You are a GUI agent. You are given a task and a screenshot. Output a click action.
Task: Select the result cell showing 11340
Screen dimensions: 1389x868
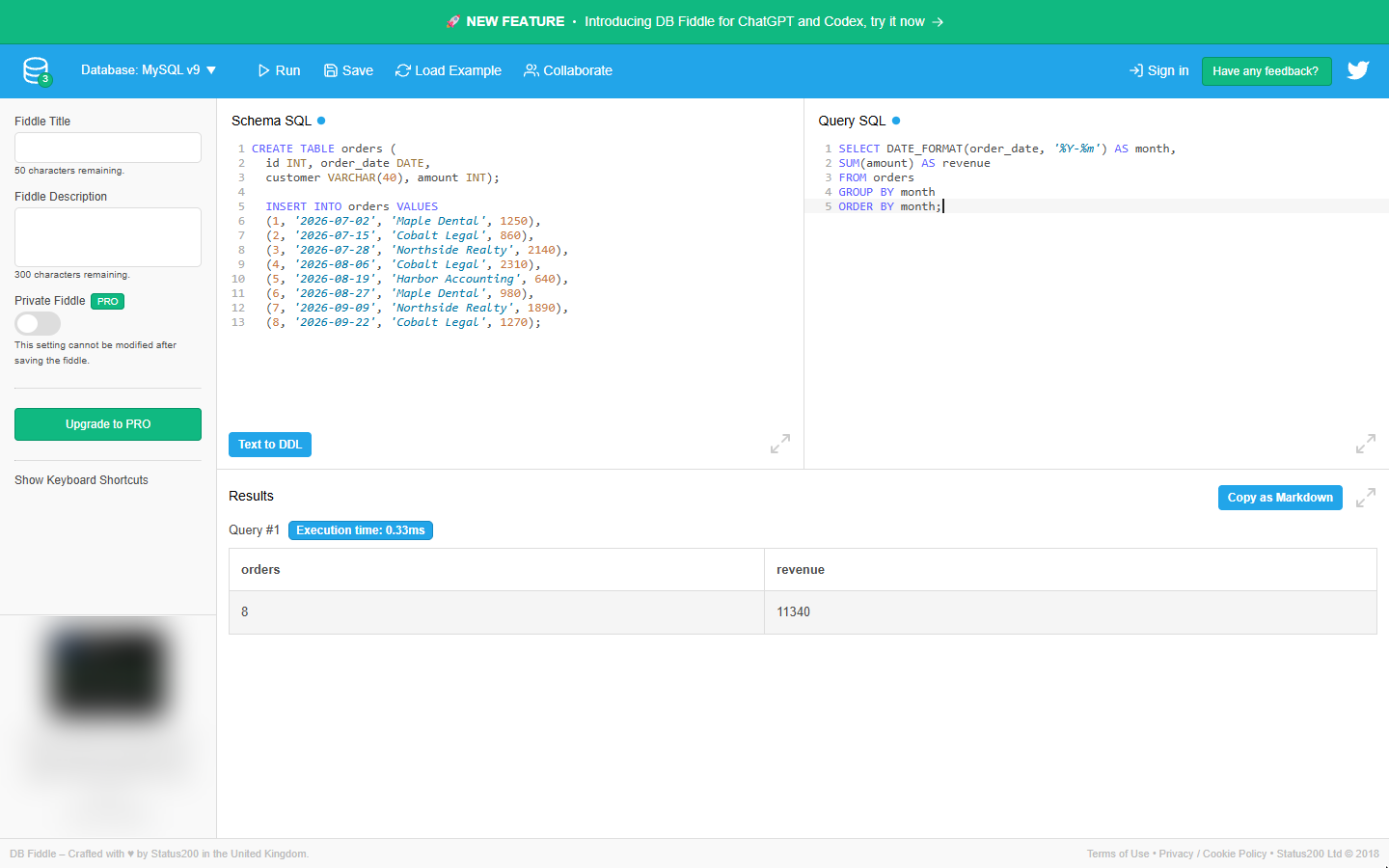(x=1070, y=612)
